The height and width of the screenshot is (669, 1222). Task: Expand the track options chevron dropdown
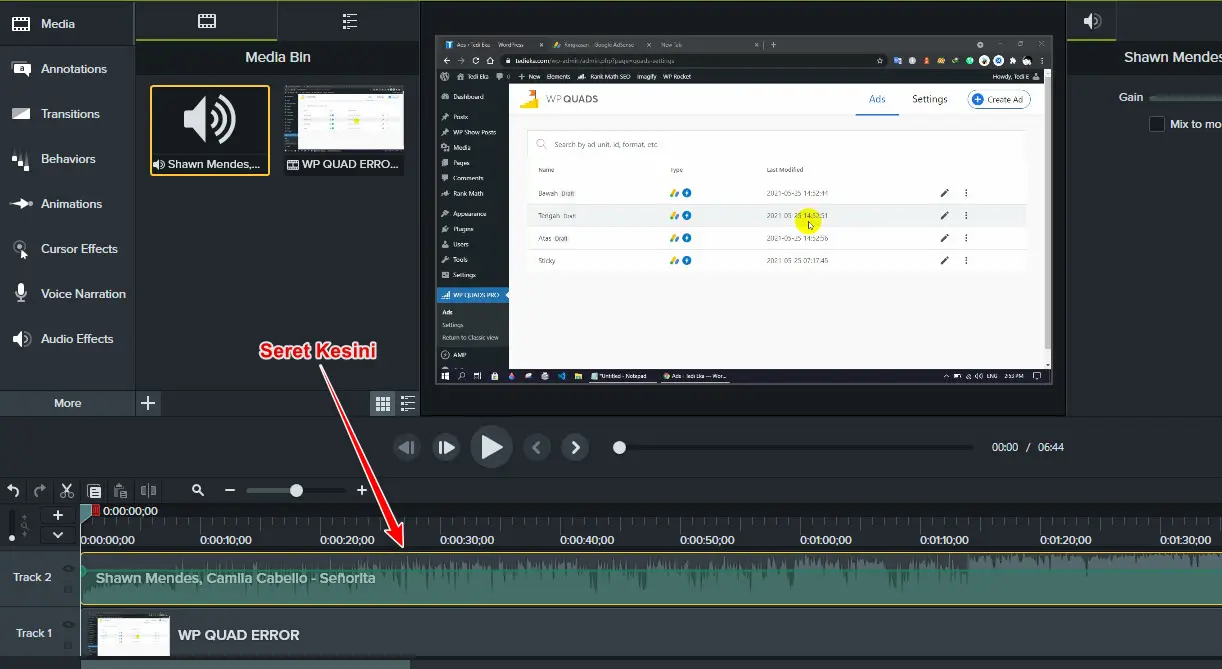(58, 535)
